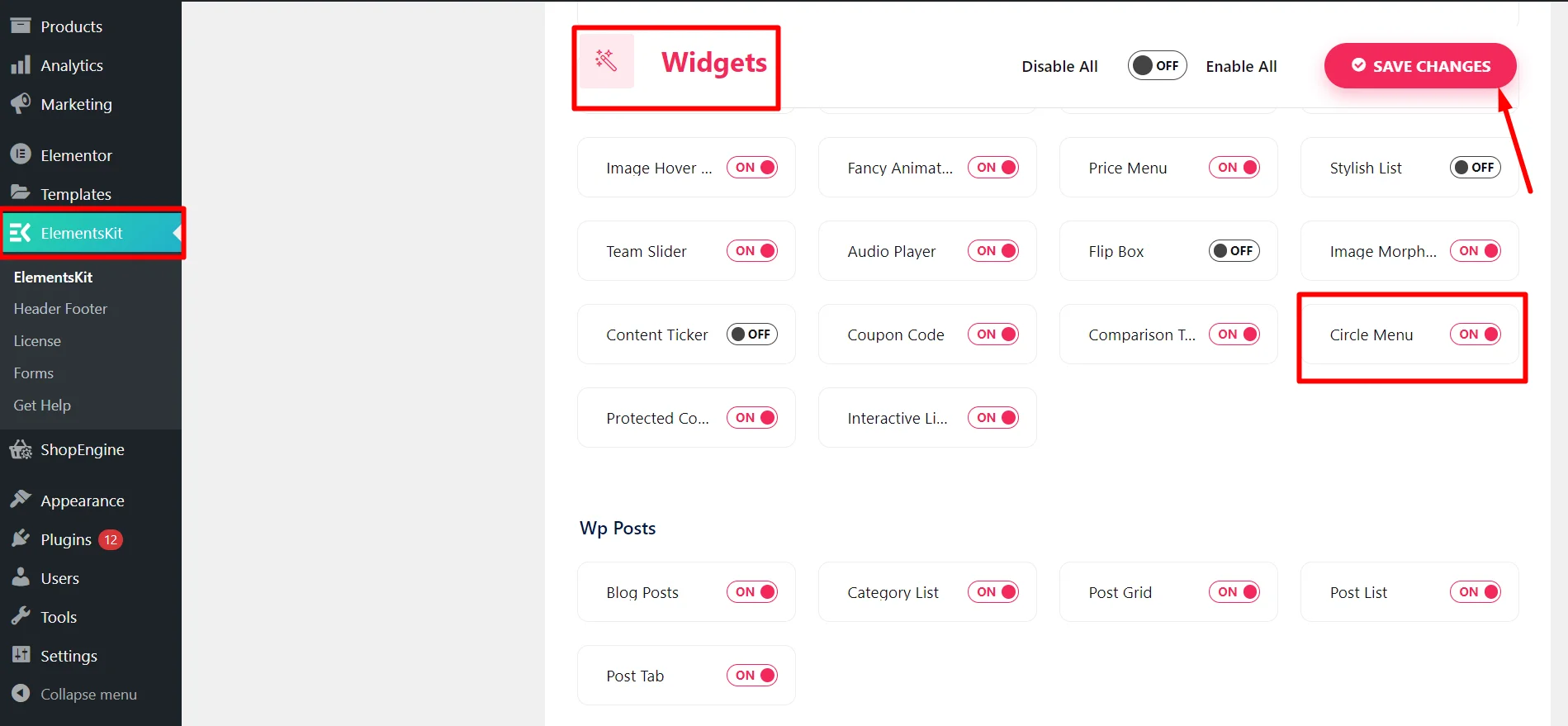Click the Products sidebar icon
The width and height of the screenshot is (1568, 726).
point(21,26)
